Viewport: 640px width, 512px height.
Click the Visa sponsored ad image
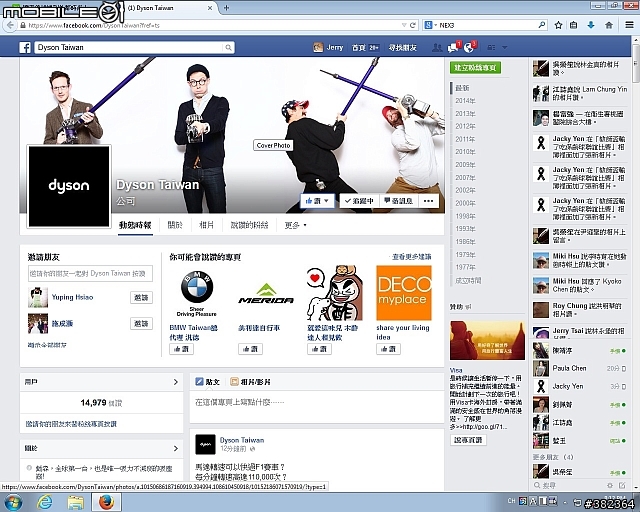coord(487,340)
